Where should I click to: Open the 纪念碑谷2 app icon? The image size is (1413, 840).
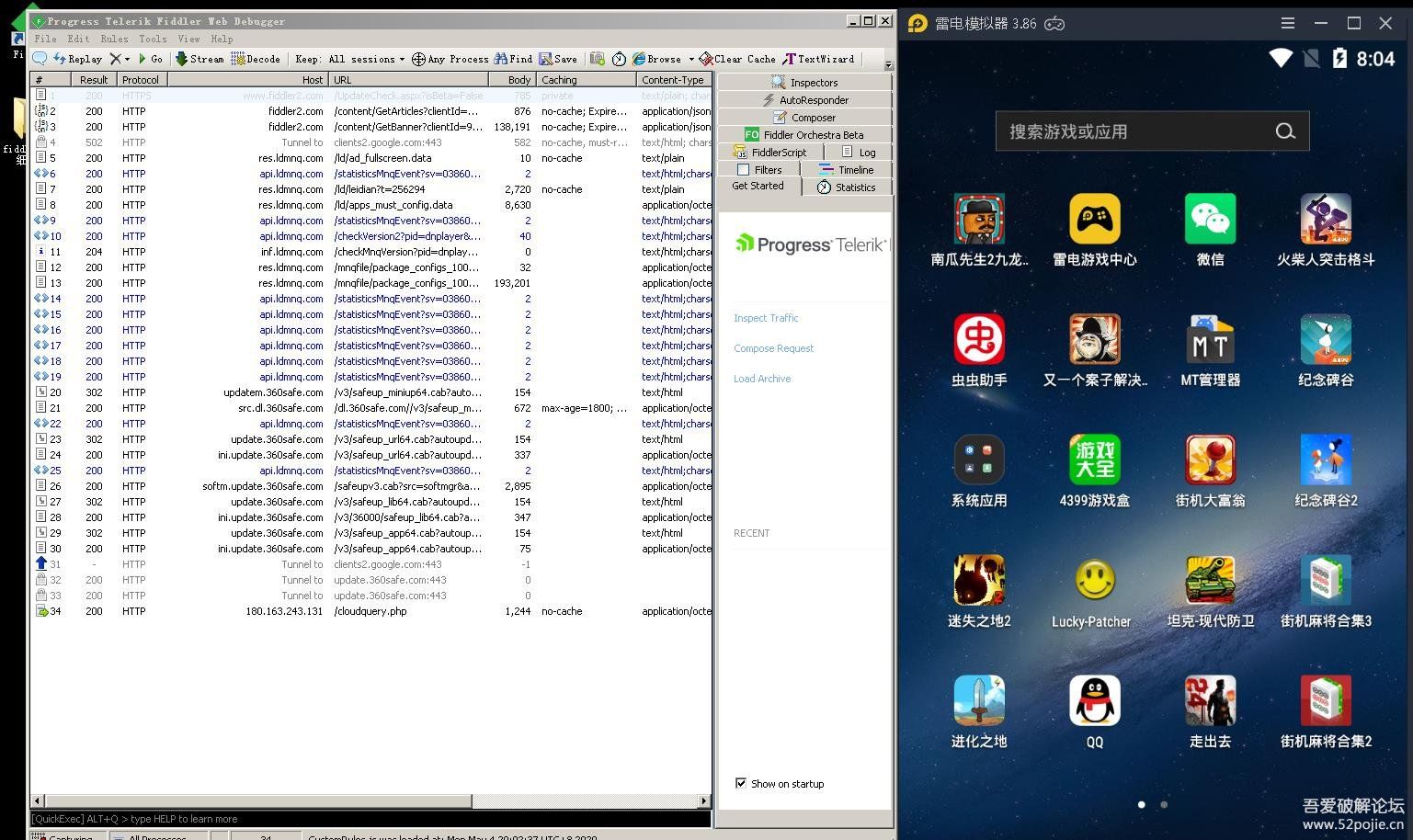click(x=1326, y=460)
